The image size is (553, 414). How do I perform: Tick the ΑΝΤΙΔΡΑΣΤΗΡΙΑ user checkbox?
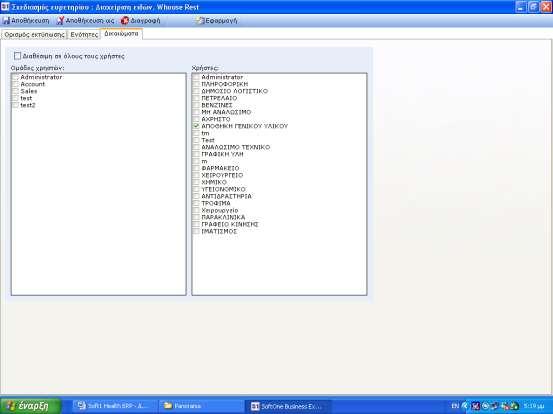coord(196,196)
